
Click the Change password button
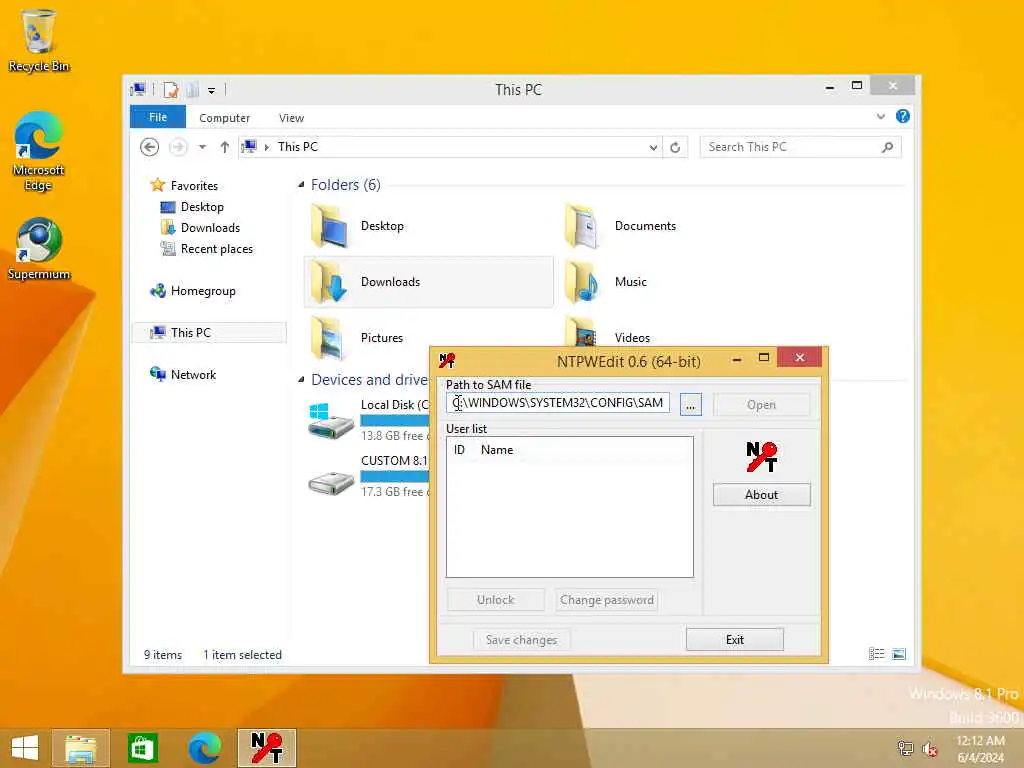607,600
